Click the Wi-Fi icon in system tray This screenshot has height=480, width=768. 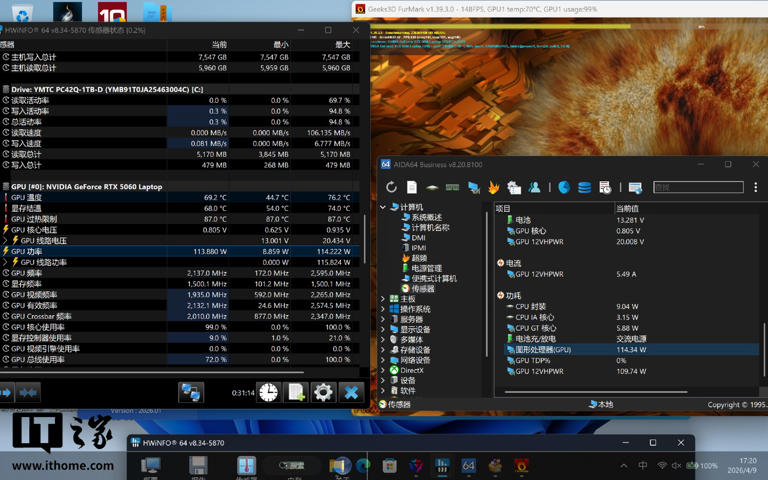(x=661, y=466)
